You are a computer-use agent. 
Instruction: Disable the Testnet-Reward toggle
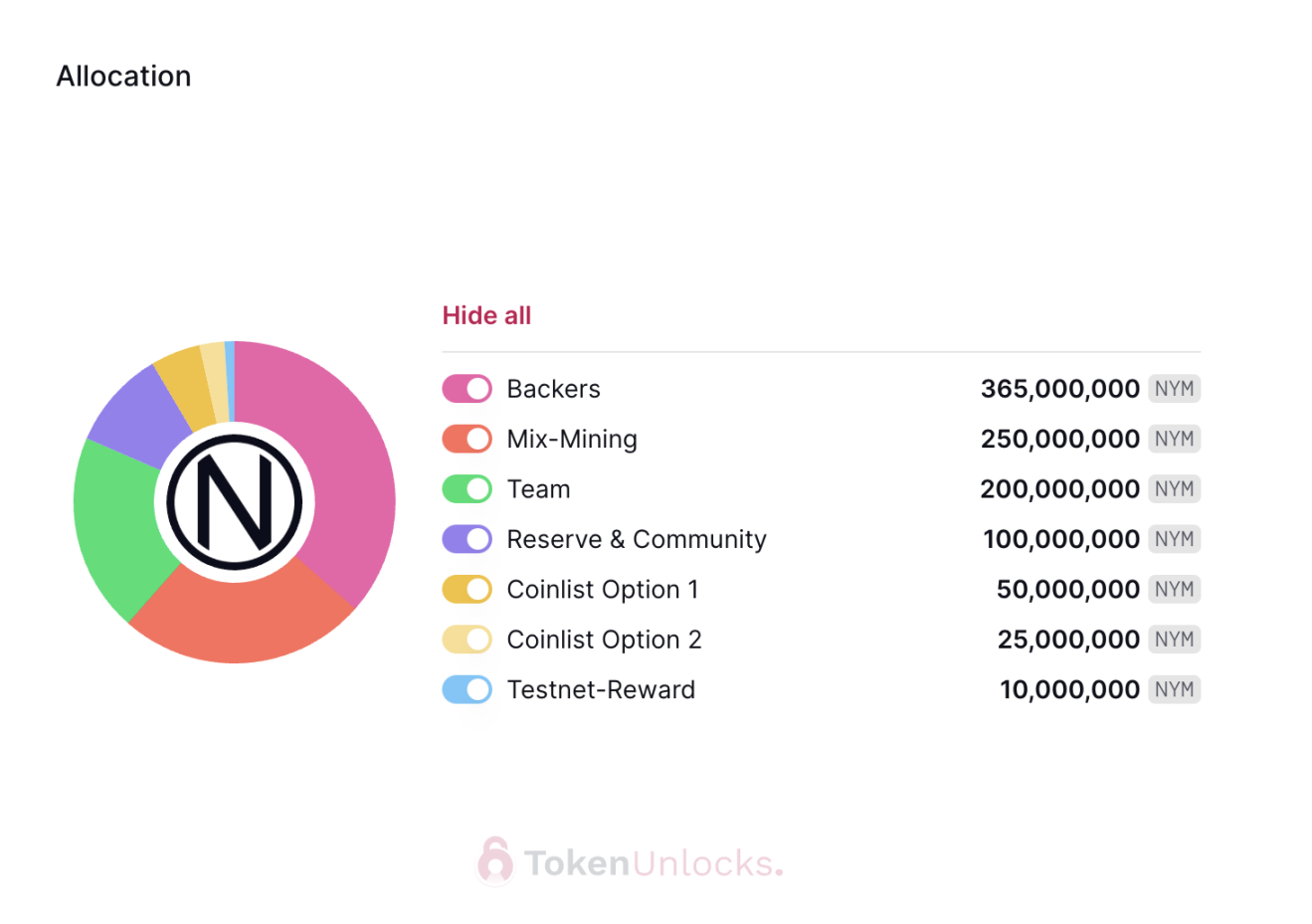click(x=467, y=689)
